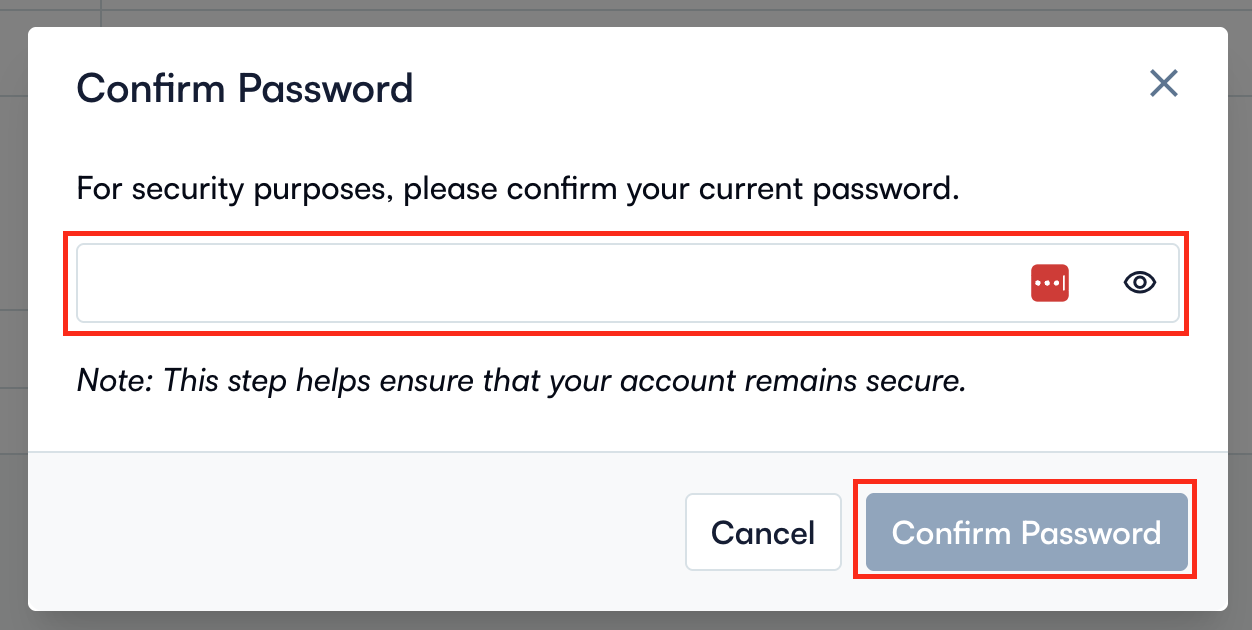The width and height of the screenshot is (1252, 630).
Task: Close the Confirm Password dialog with X
Action: pyautogui.click(x=1163, y=83)
